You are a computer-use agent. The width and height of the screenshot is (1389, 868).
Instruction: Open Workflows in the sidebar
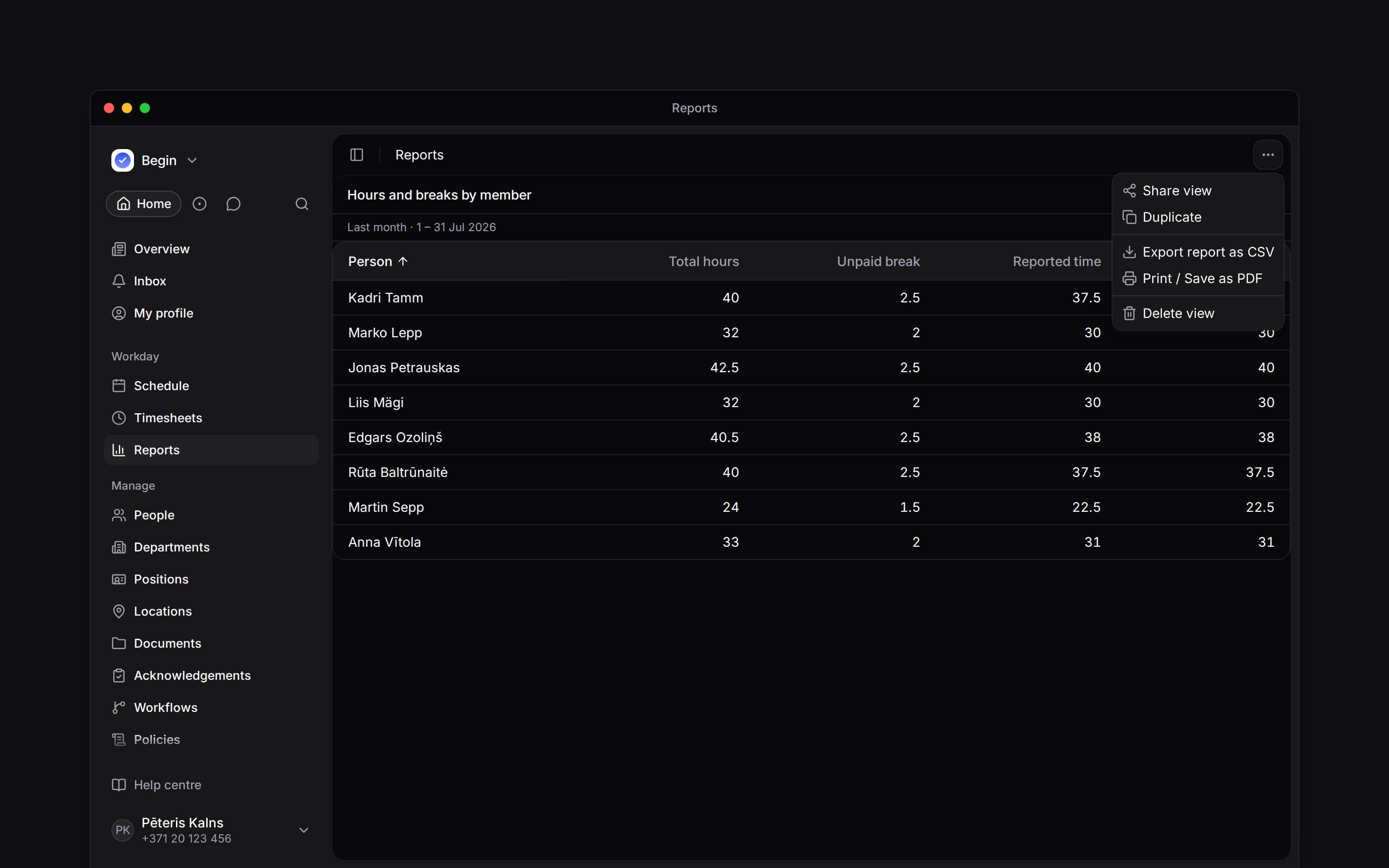click(x=210, y=708)
